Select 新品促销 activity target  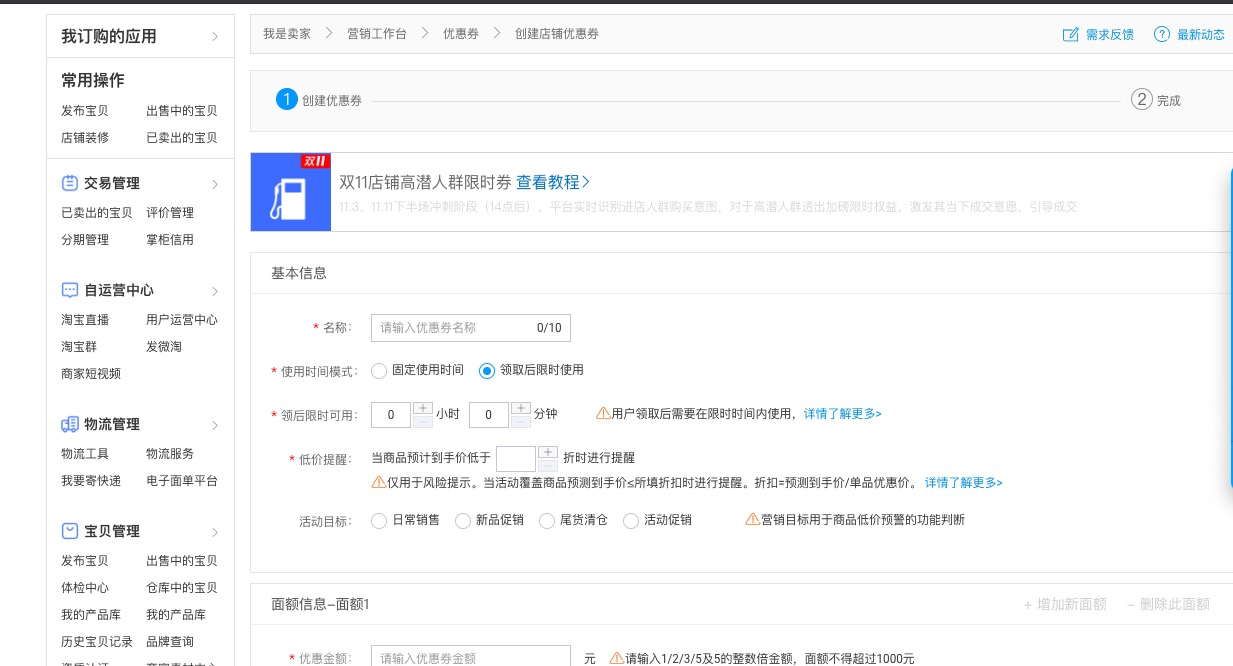[x=463, y=521]
